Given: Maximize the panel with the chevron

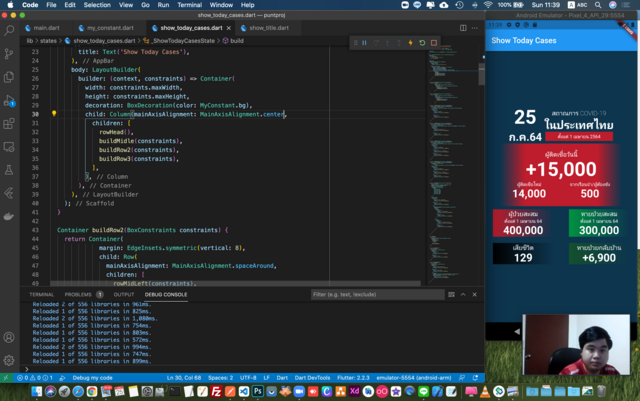Looking at the screenshot, I should (463, 294).
